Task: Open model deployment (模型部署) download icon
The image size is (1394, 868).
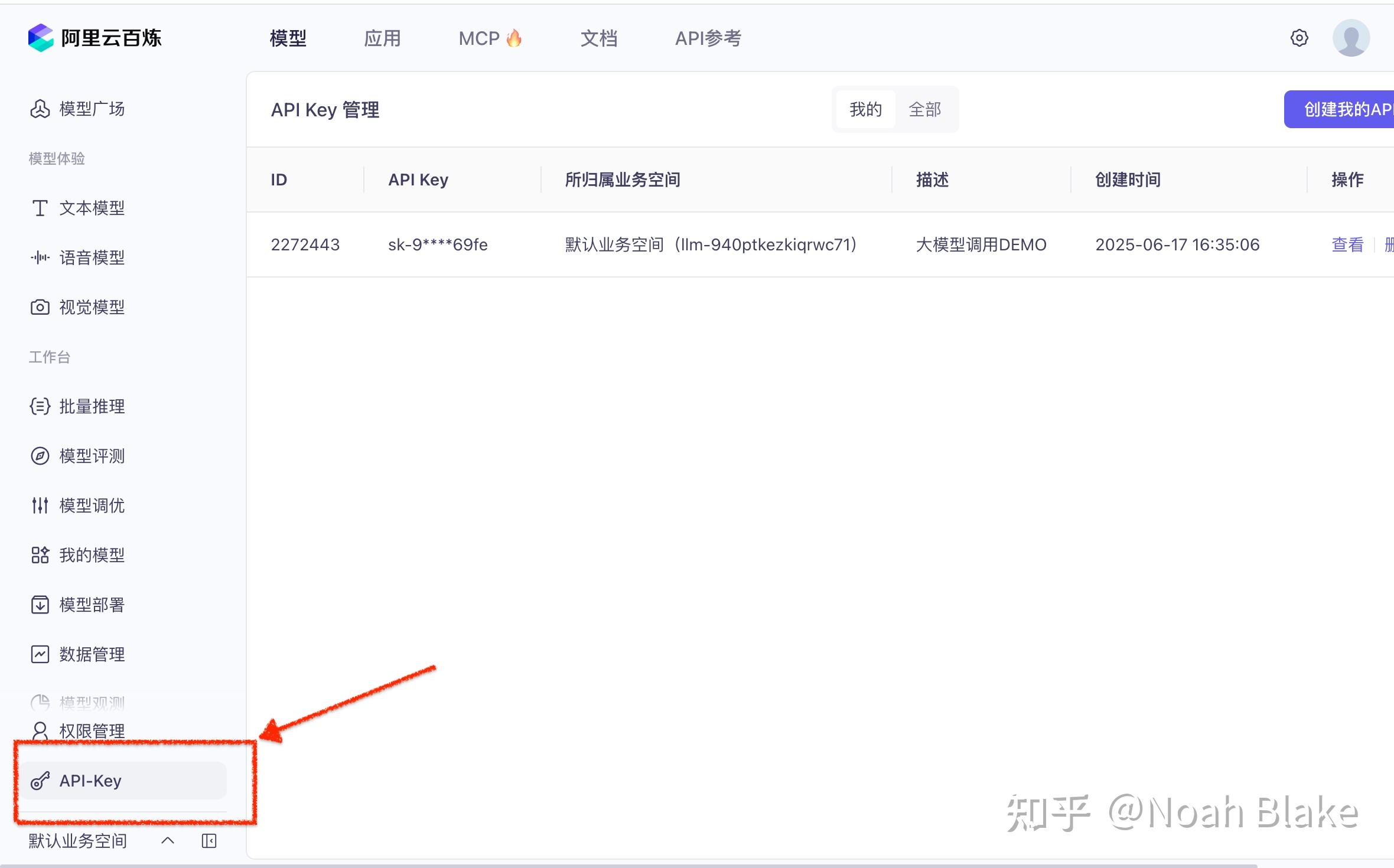Action: tap(40, 605)
